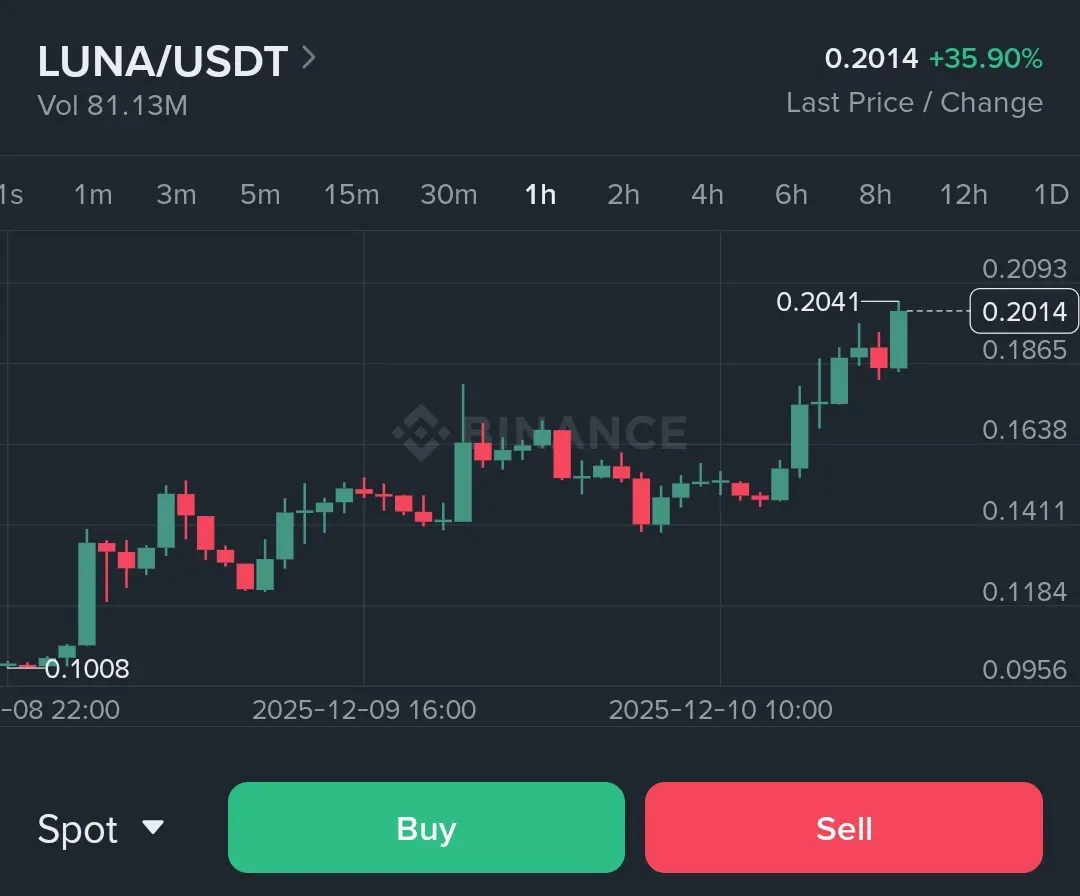1080x896 pixels.
Task: Switch chart to 2h interval
Action: [623, 195]
